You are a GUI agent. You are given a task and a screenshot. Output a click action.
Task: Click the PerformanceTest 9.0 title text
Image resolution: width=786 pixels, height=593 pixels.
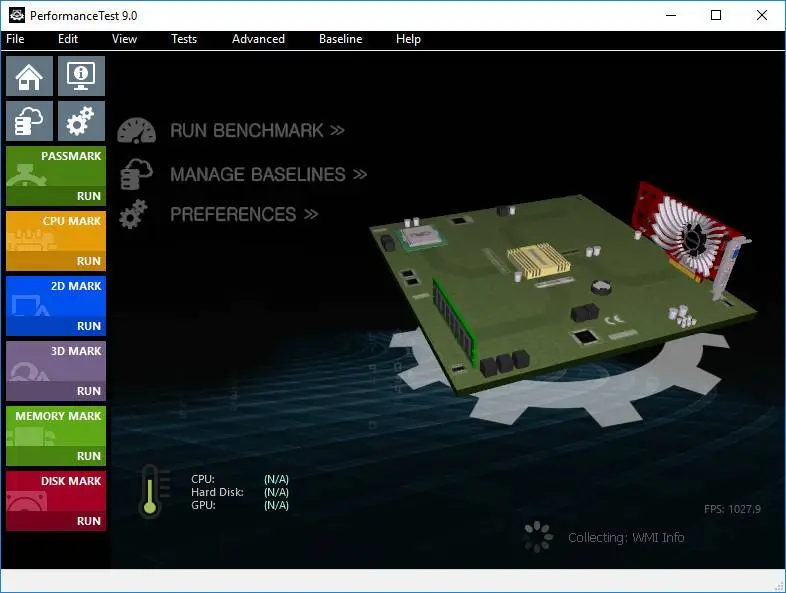(x=84, y=16)
